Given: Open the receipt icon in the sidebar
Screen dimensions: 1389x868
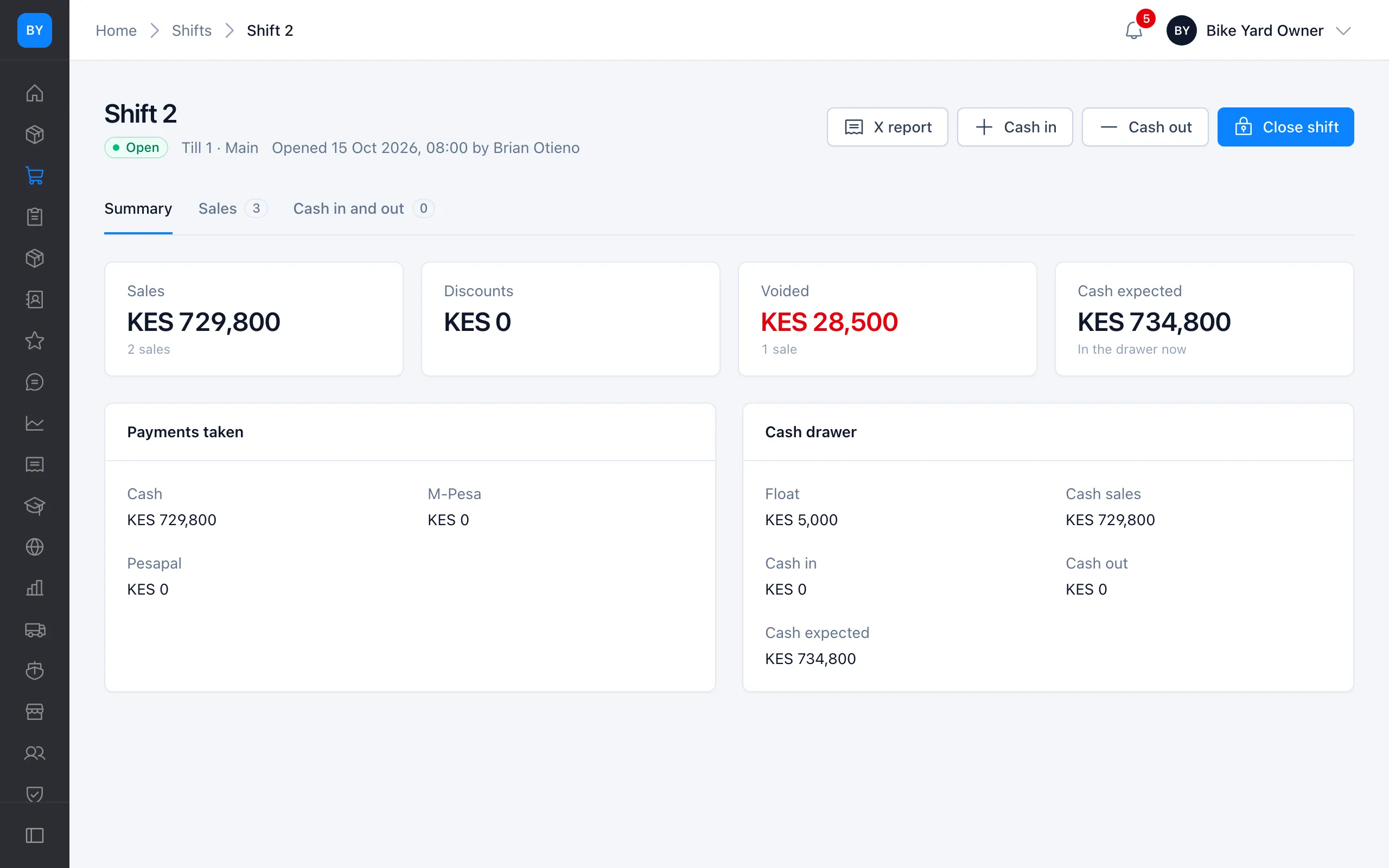Looking at the screenshot, I should pyautogui.click(x=34, y=464).
